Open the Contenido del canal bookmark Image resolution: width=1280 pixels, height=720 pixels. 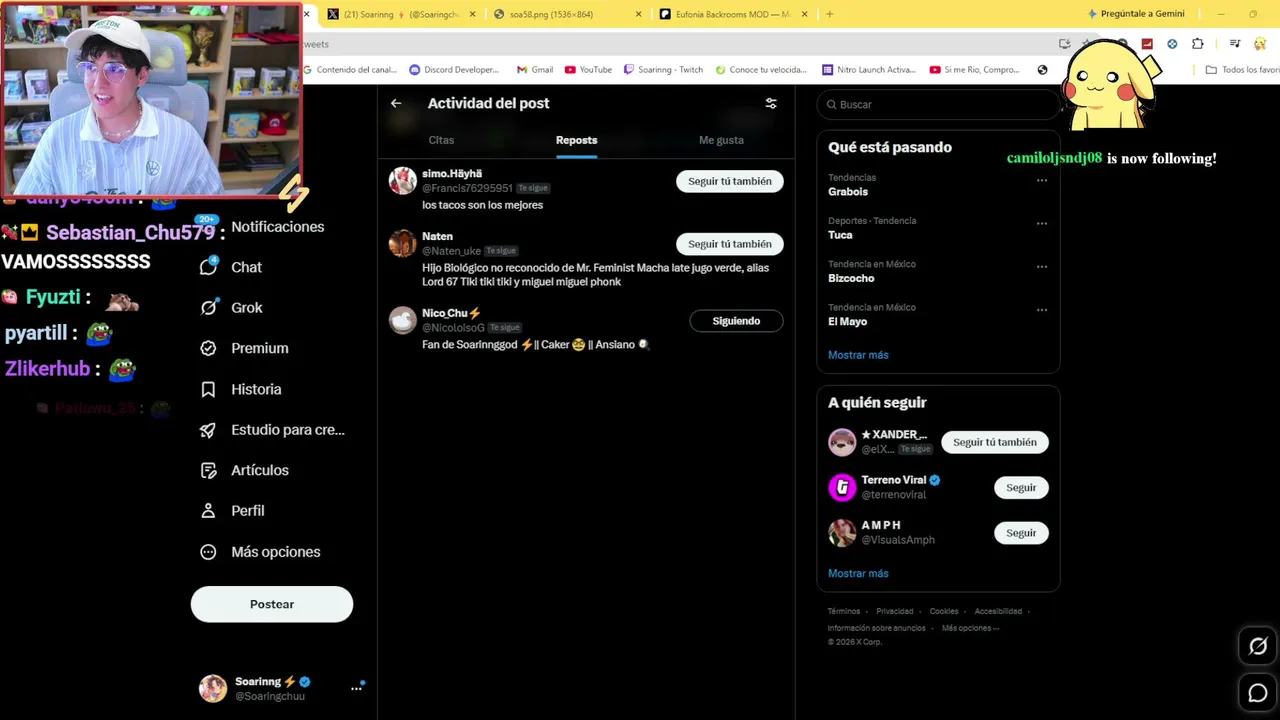pyautogui.click(x=349, y=70)
